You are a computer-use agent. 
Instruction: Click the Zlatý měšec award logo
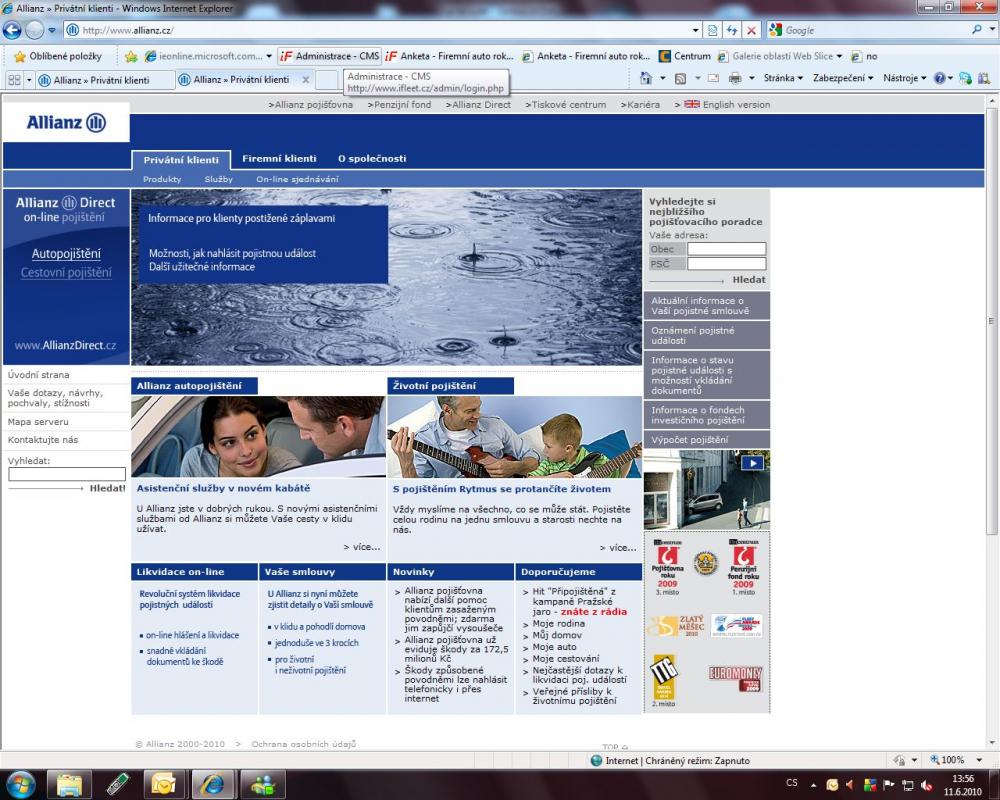coord(676,626)
